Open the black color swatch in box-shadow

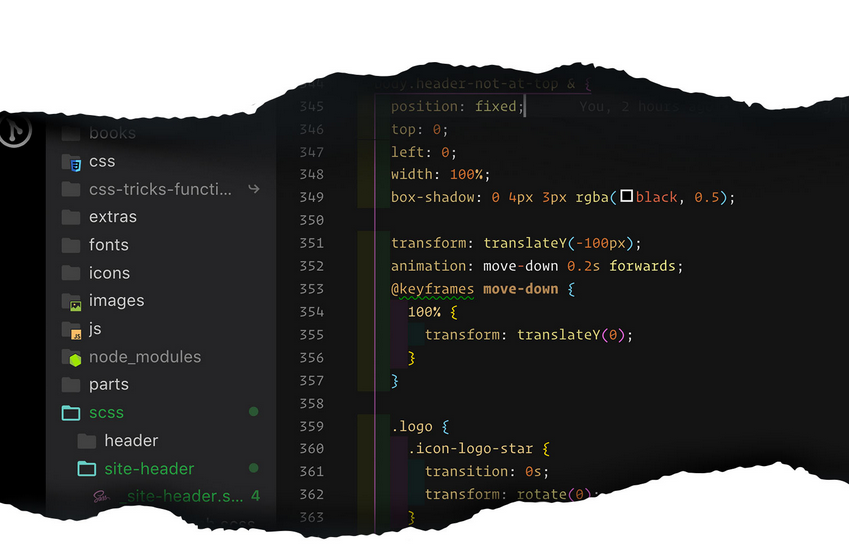[x=626, y=197]
